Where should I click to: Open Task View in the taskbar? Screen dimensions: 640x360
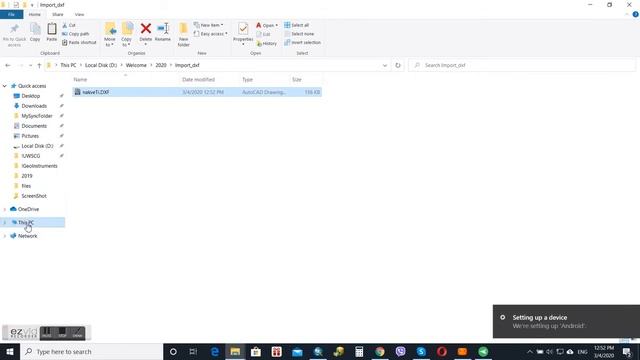193,351
